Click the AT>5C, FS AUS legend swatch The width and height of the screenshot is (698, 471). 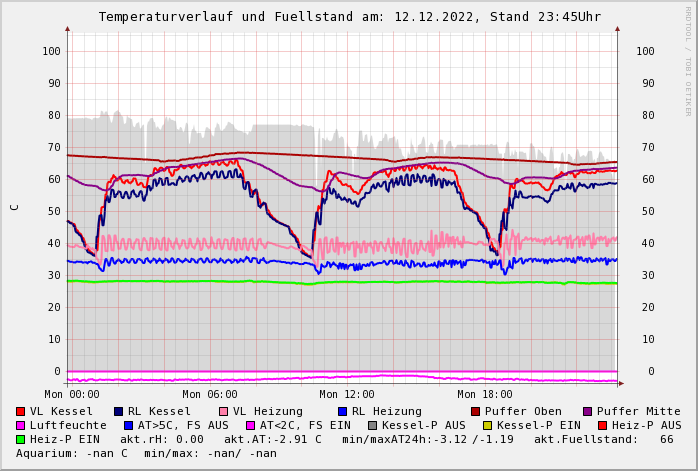128,426
